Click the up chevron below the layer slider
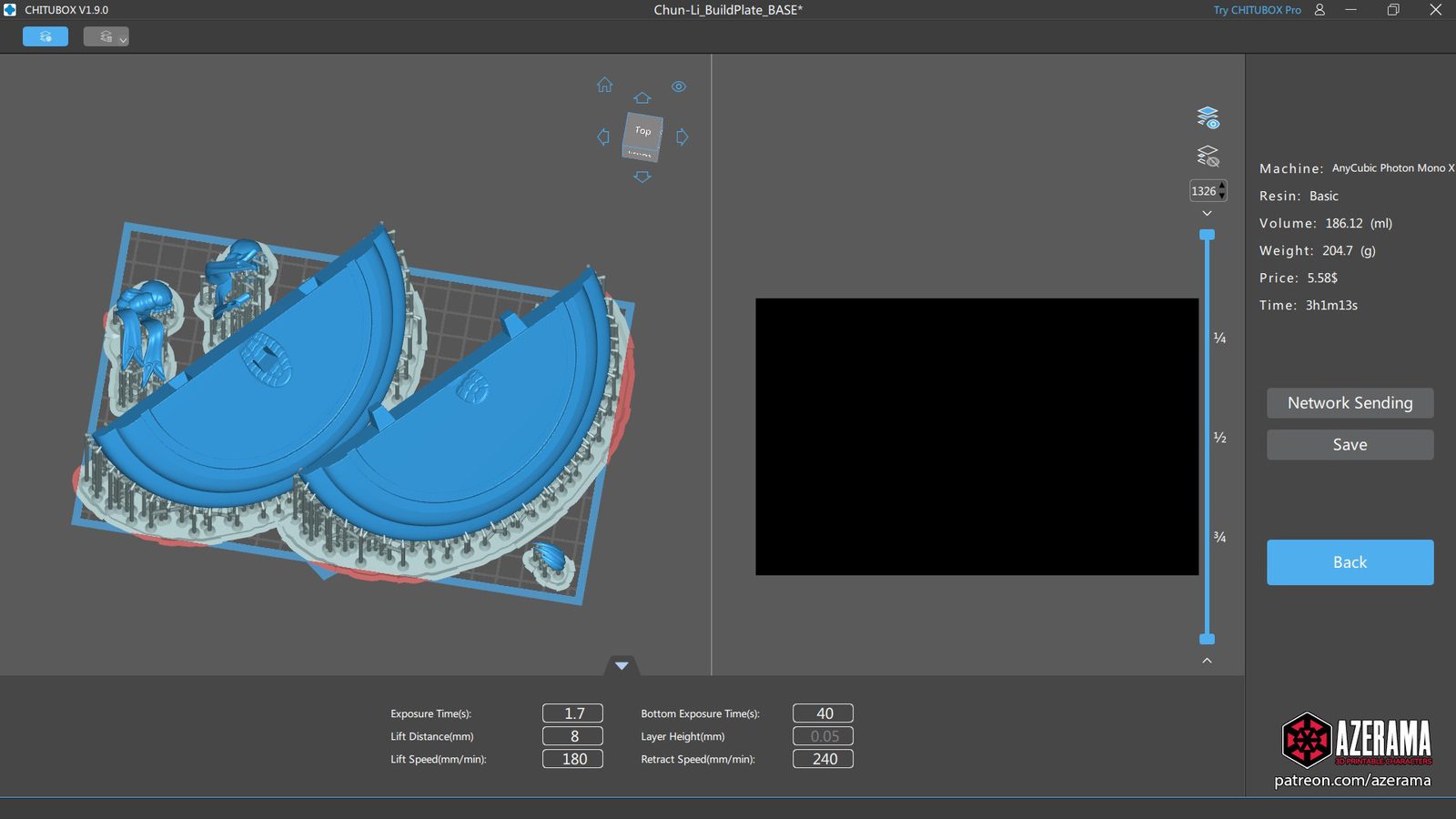The width and height of the screenshot is (1456, 819). (1208, 661)
